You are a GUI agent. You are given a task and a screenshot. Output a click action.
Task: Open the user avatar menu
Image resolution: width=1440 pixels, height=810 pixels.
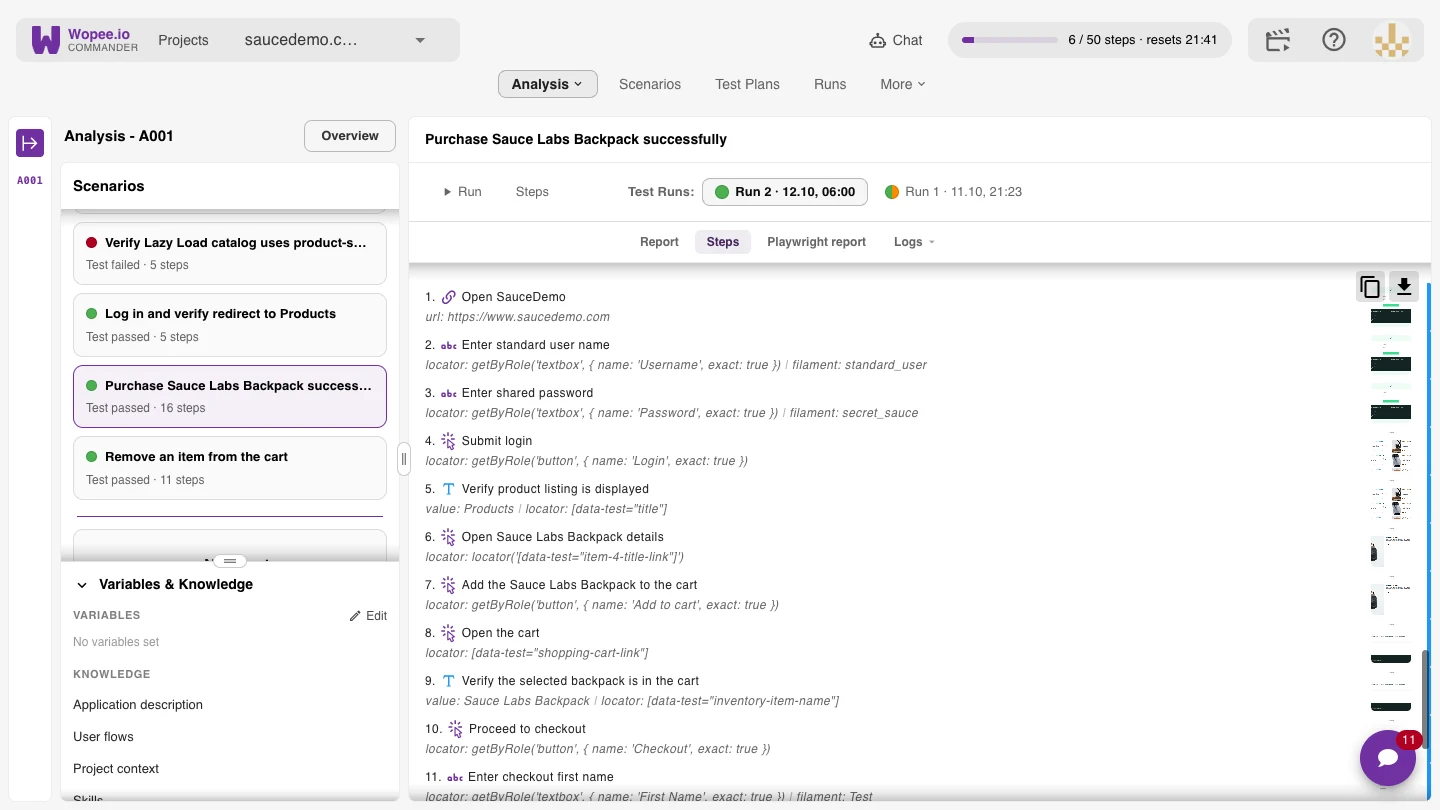1392,40
